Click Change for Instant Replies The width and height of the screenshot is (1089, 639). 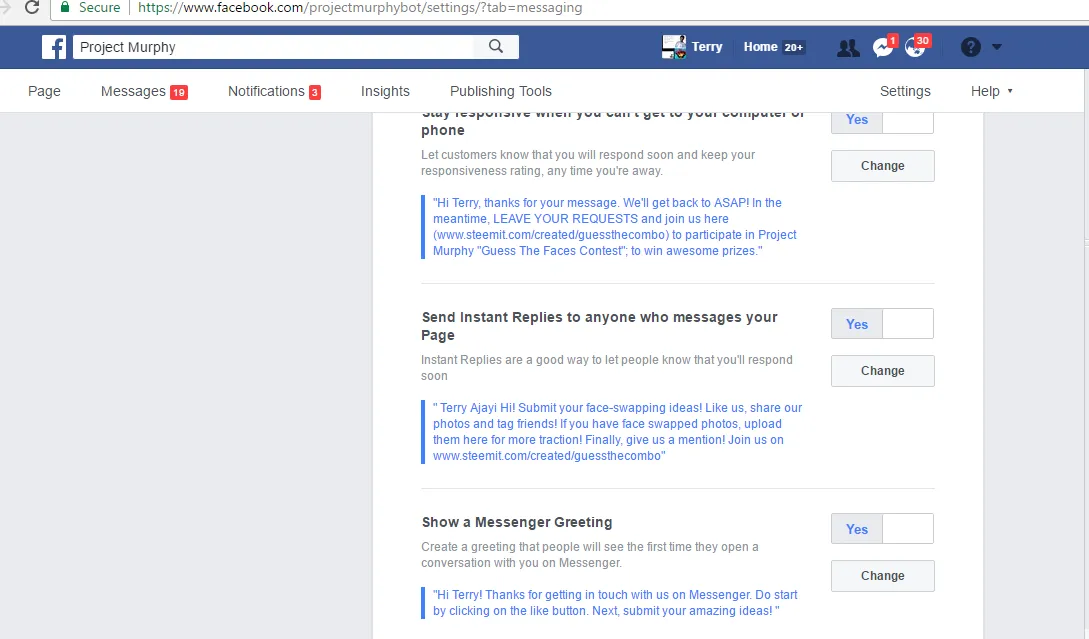(883, 371)
